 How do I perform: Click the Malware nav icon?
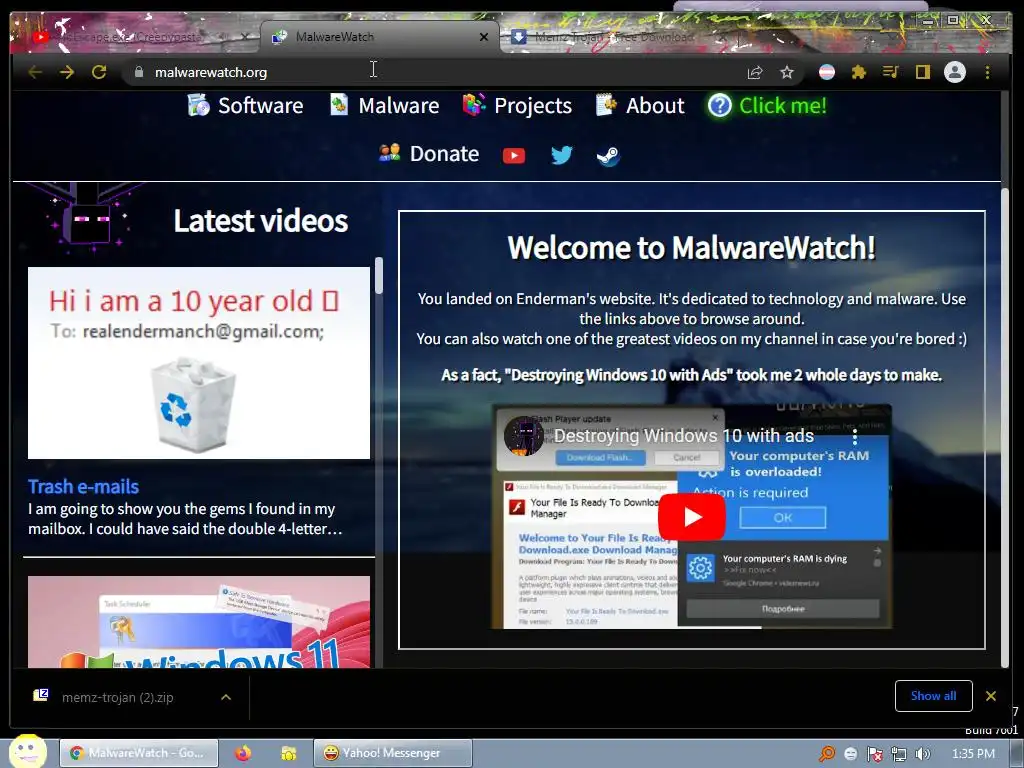pos(339,104)
